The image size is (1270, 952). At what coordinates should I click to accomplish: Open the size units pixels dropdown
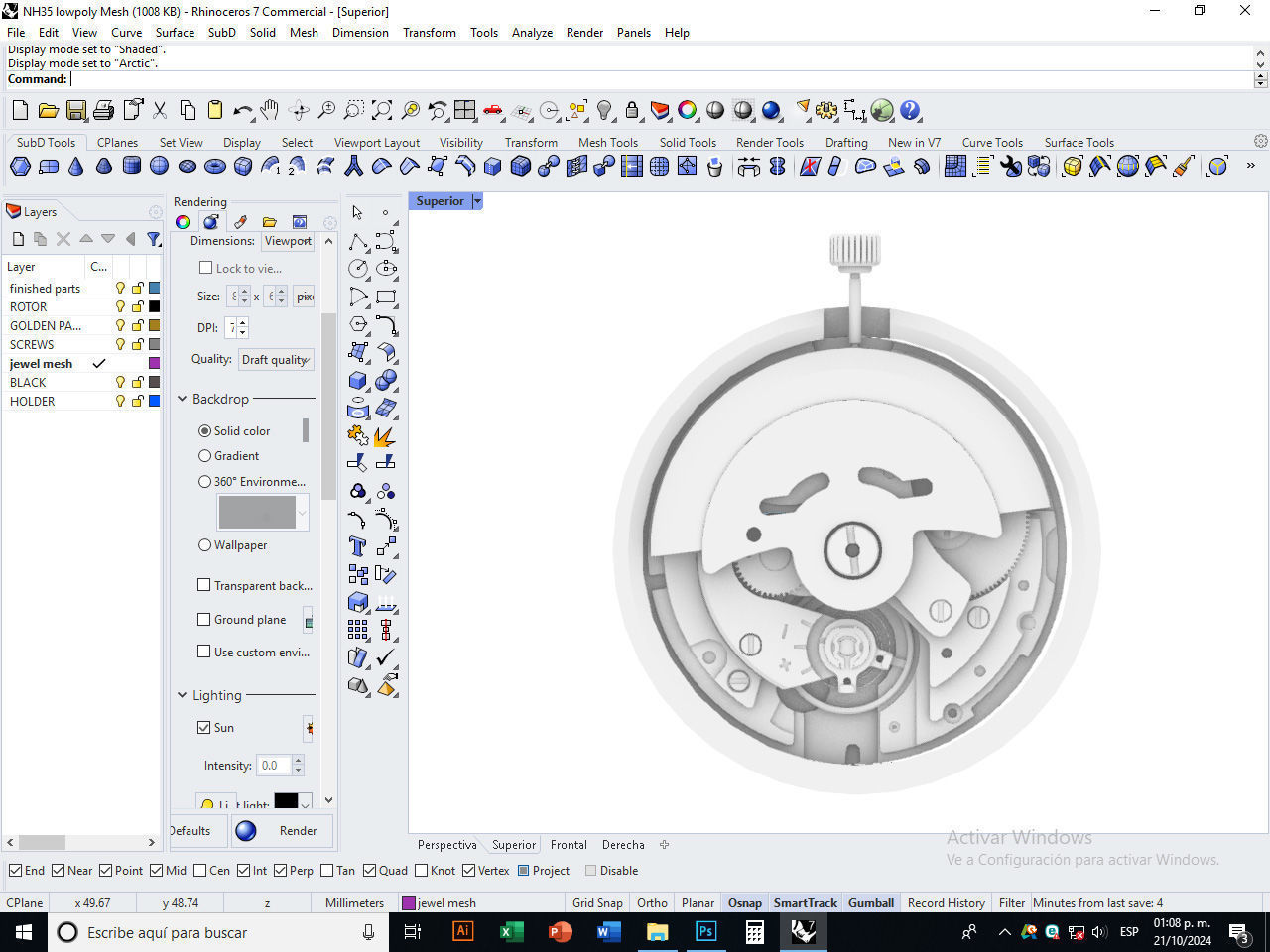click(x=305, y=297)
